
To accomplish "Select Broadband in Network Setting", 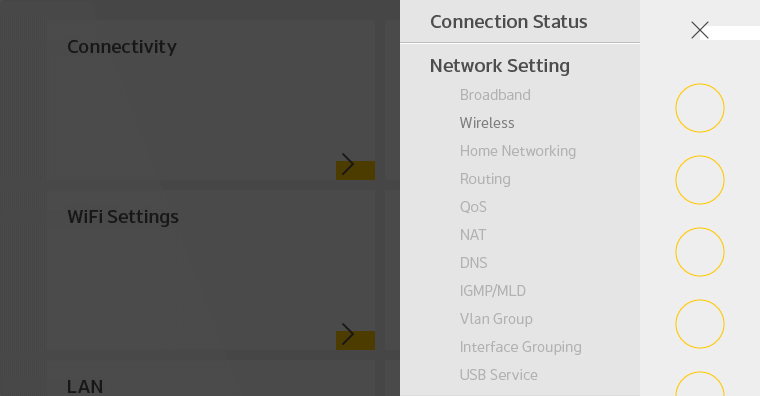I will click(x=495, y=95).
